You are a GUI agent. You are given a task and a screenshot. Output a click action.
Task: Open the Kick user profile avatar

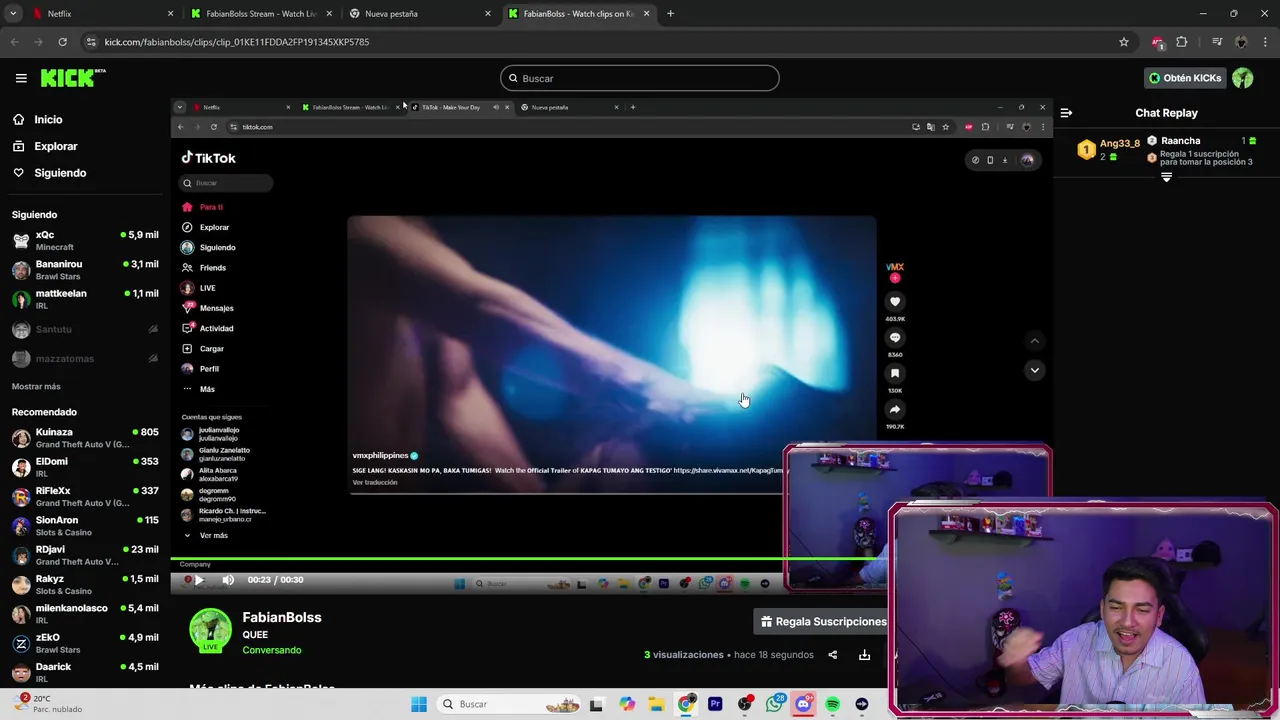[x=1243, y=78]
